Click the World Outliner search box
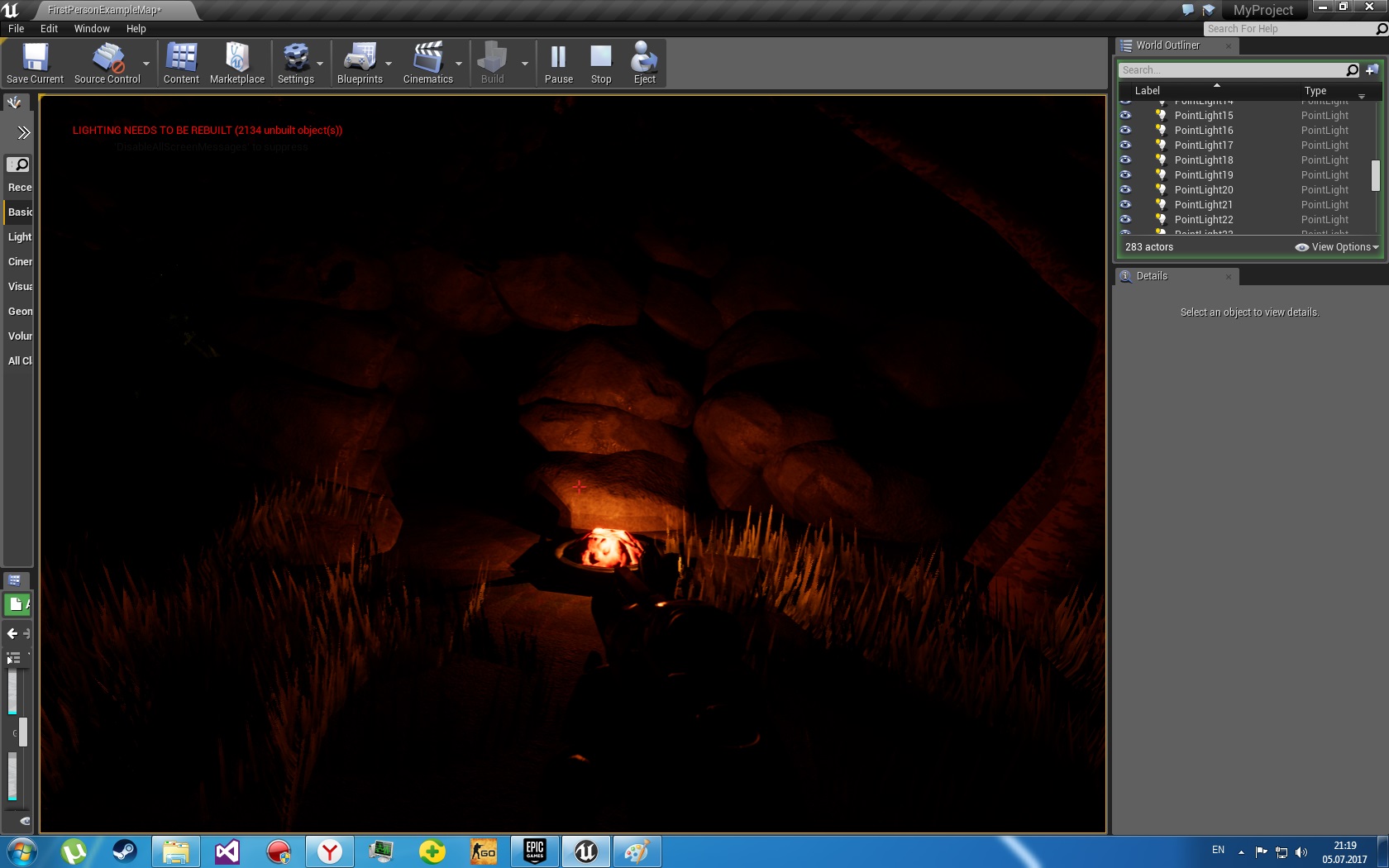Screen dimensions: 1389x868 [1232, 70]
